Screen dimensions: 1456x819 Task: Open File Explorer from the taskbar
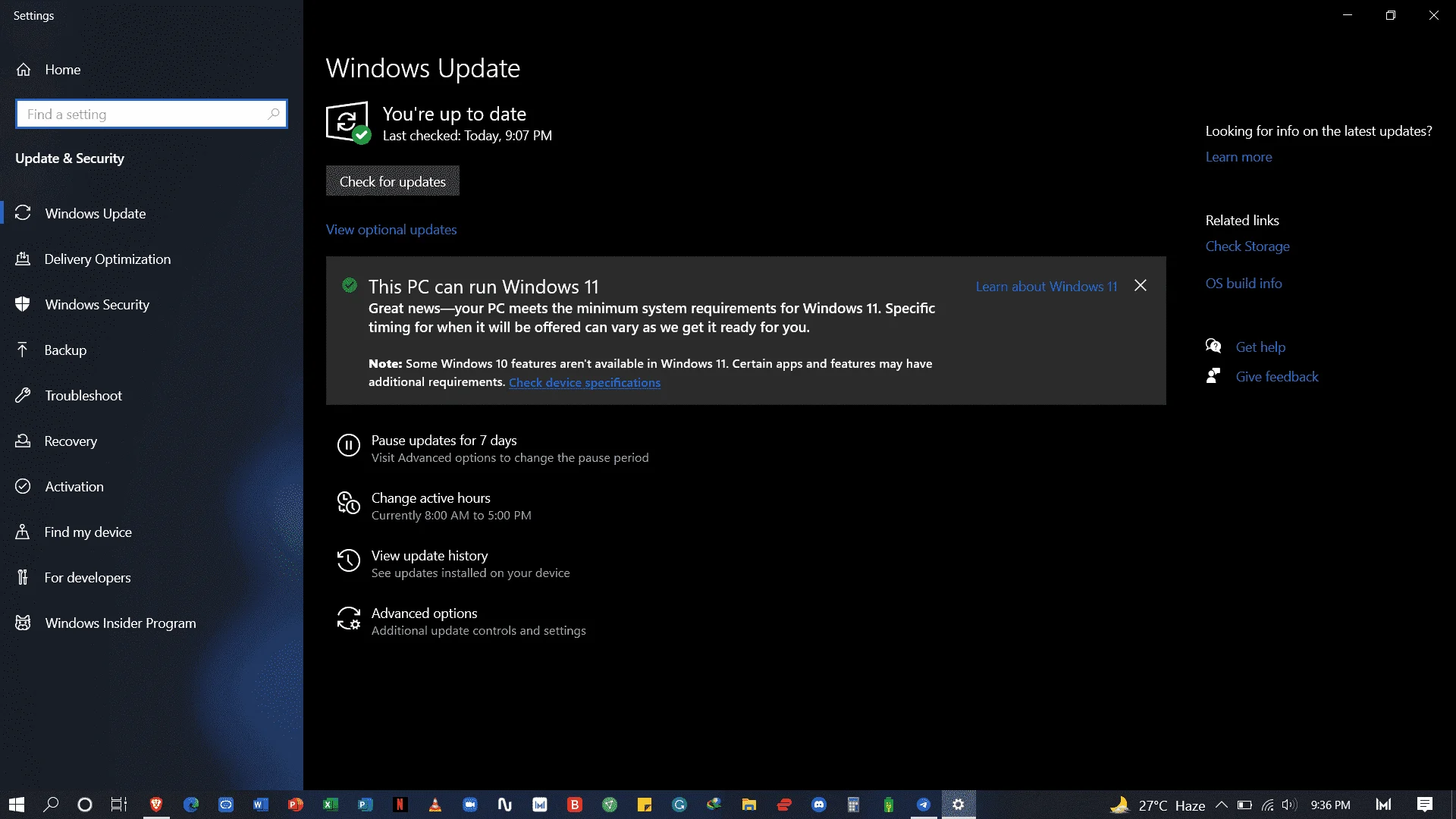click(x=749, y=805)
